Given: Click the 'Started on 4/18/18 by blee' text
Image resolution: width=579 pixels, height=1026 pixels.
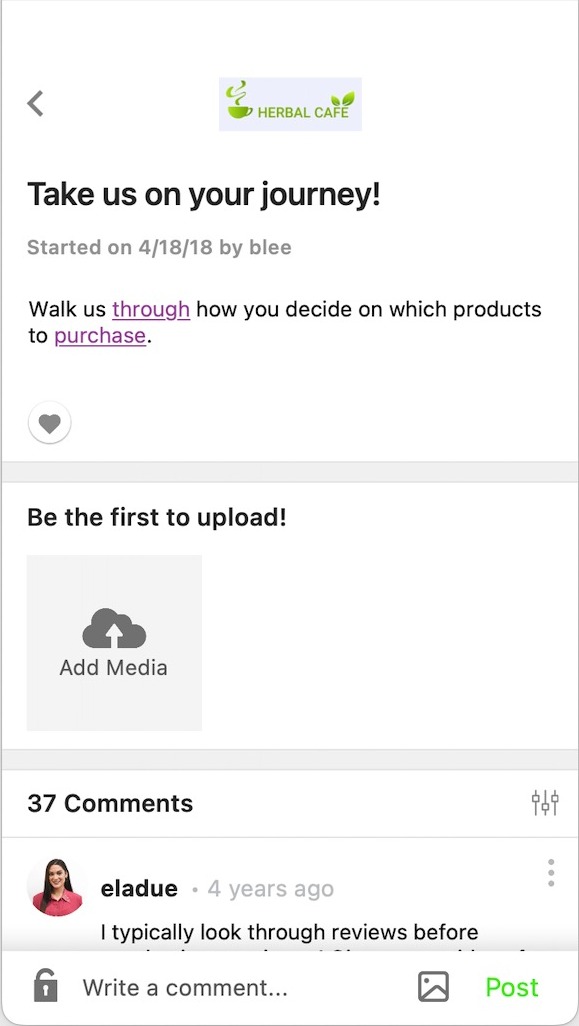Looking at the screenshot, I should 159,248.
